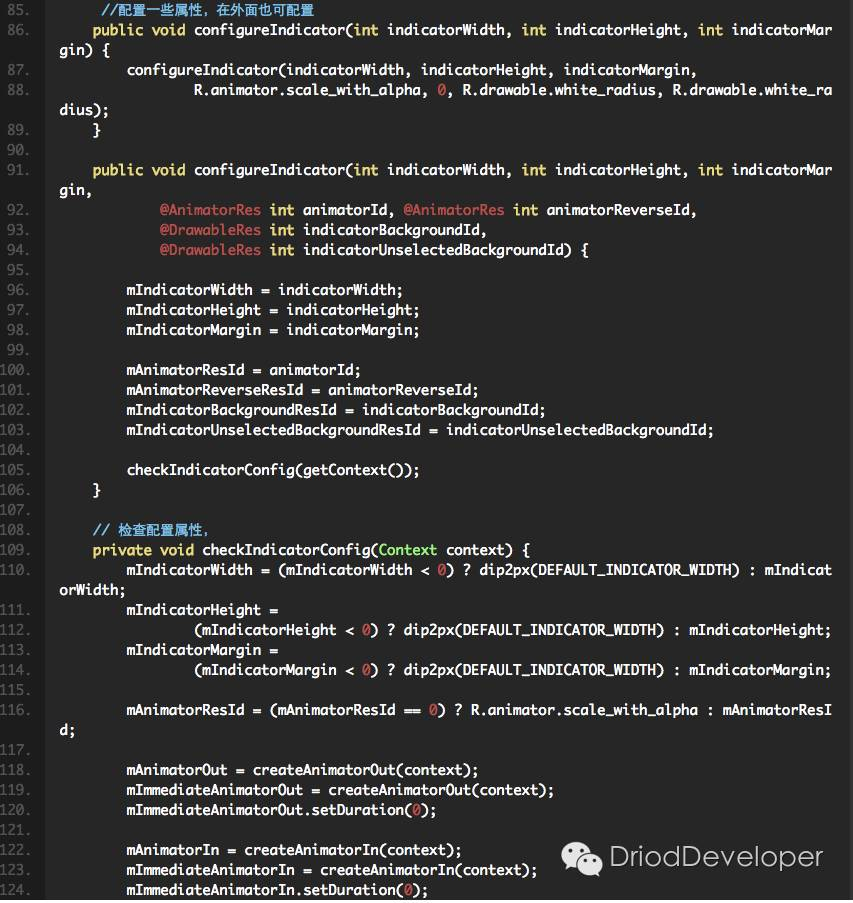853x903 pixels.
Task: Click line number 99 in the gutter
Action: point(18,350)
